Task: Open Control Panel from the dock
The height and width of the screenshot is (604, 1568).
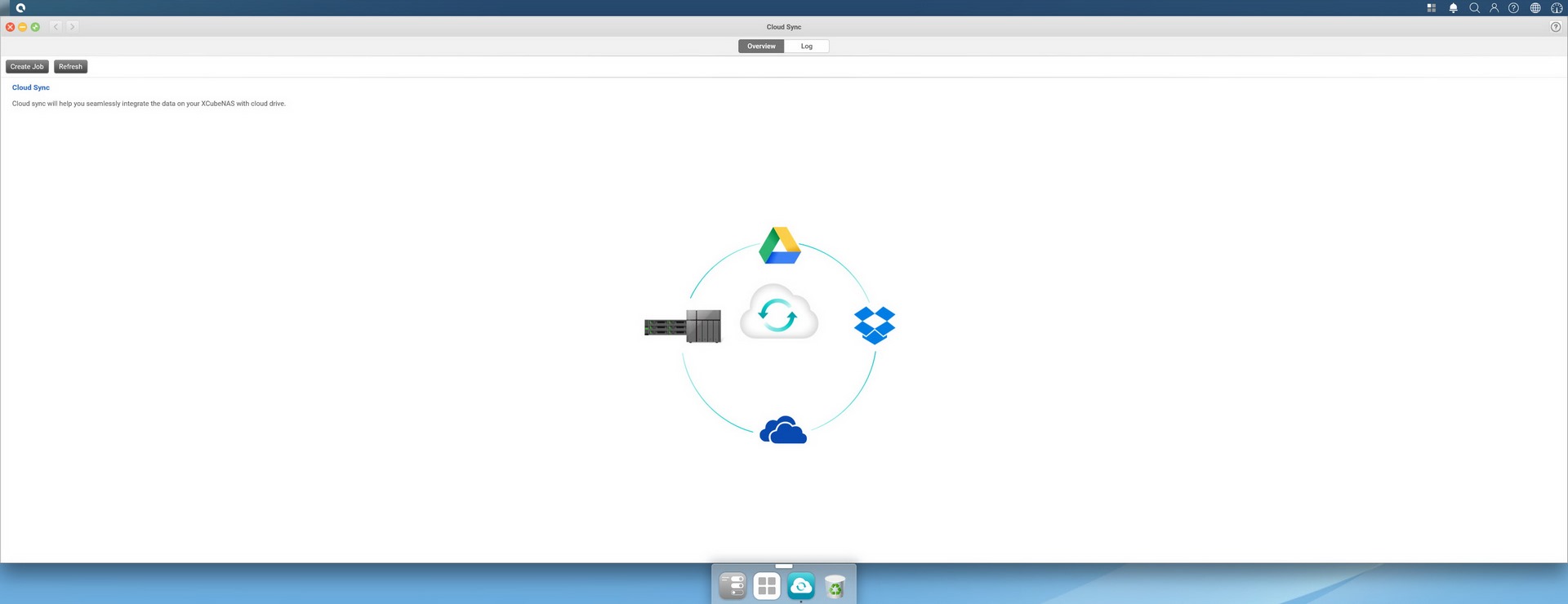Action: (733, 586)
